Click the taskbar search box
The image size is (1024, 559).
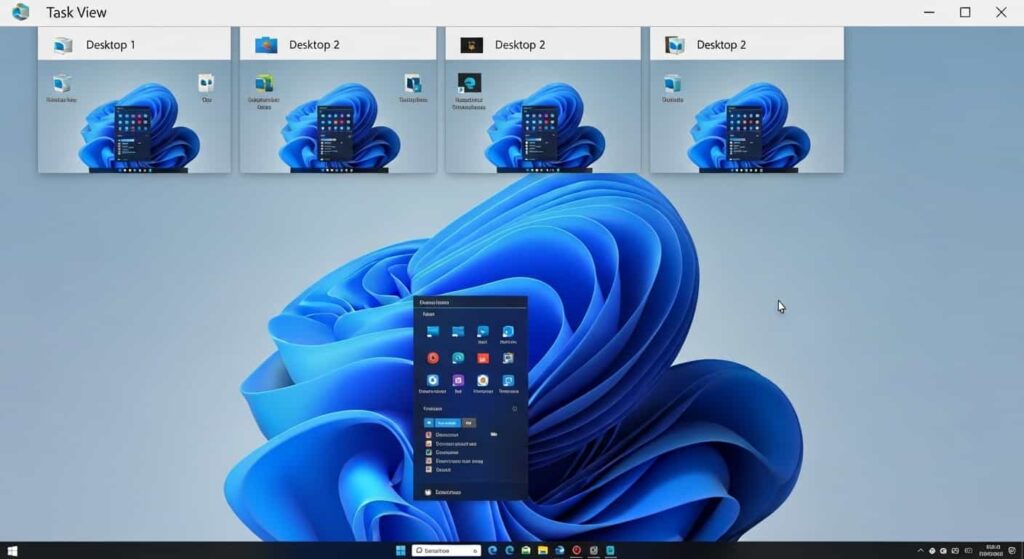pyautogui.click(x=447, y=550)
